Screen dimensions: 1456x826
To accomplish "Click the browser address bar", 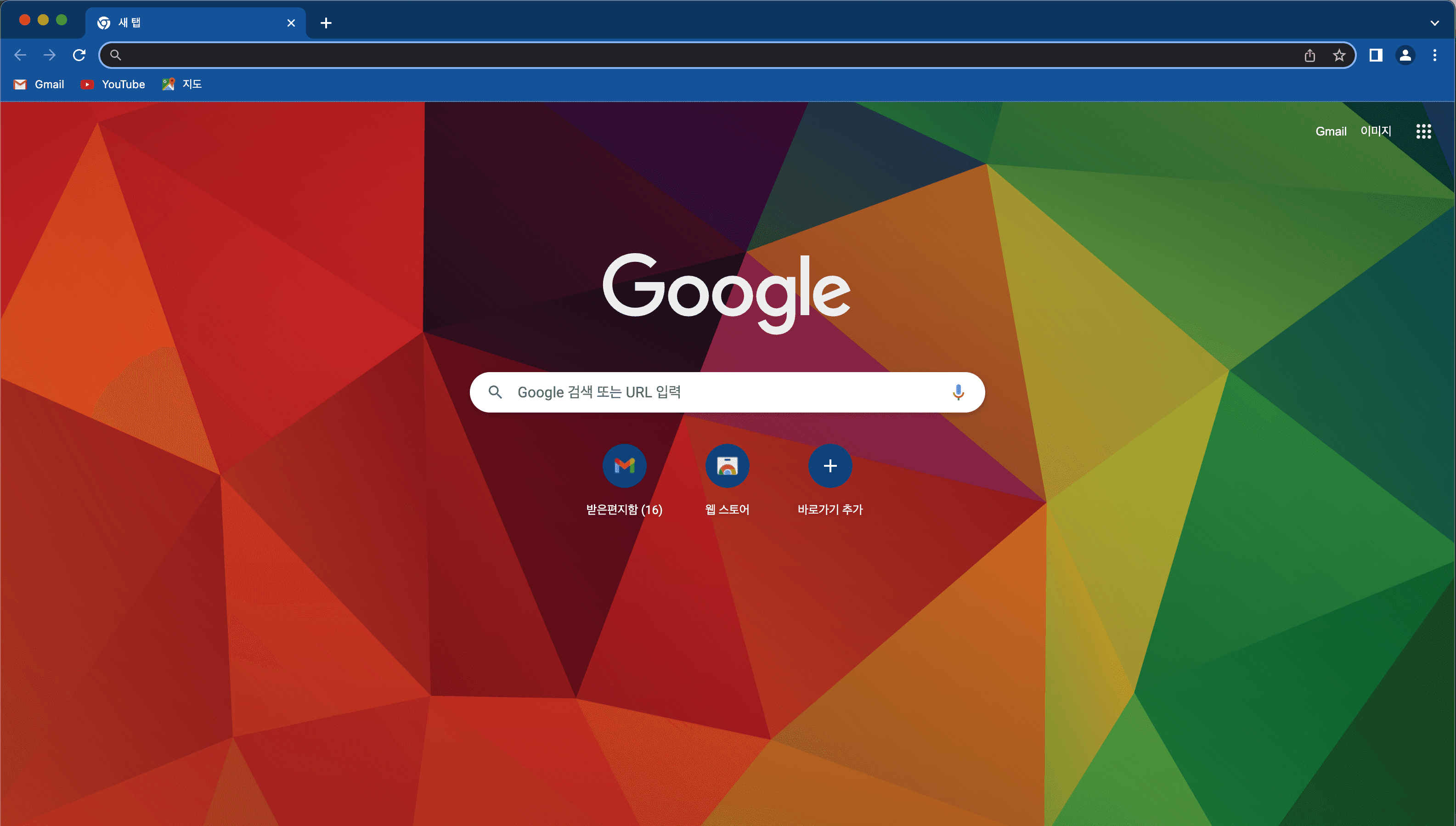I will (703, 55).
